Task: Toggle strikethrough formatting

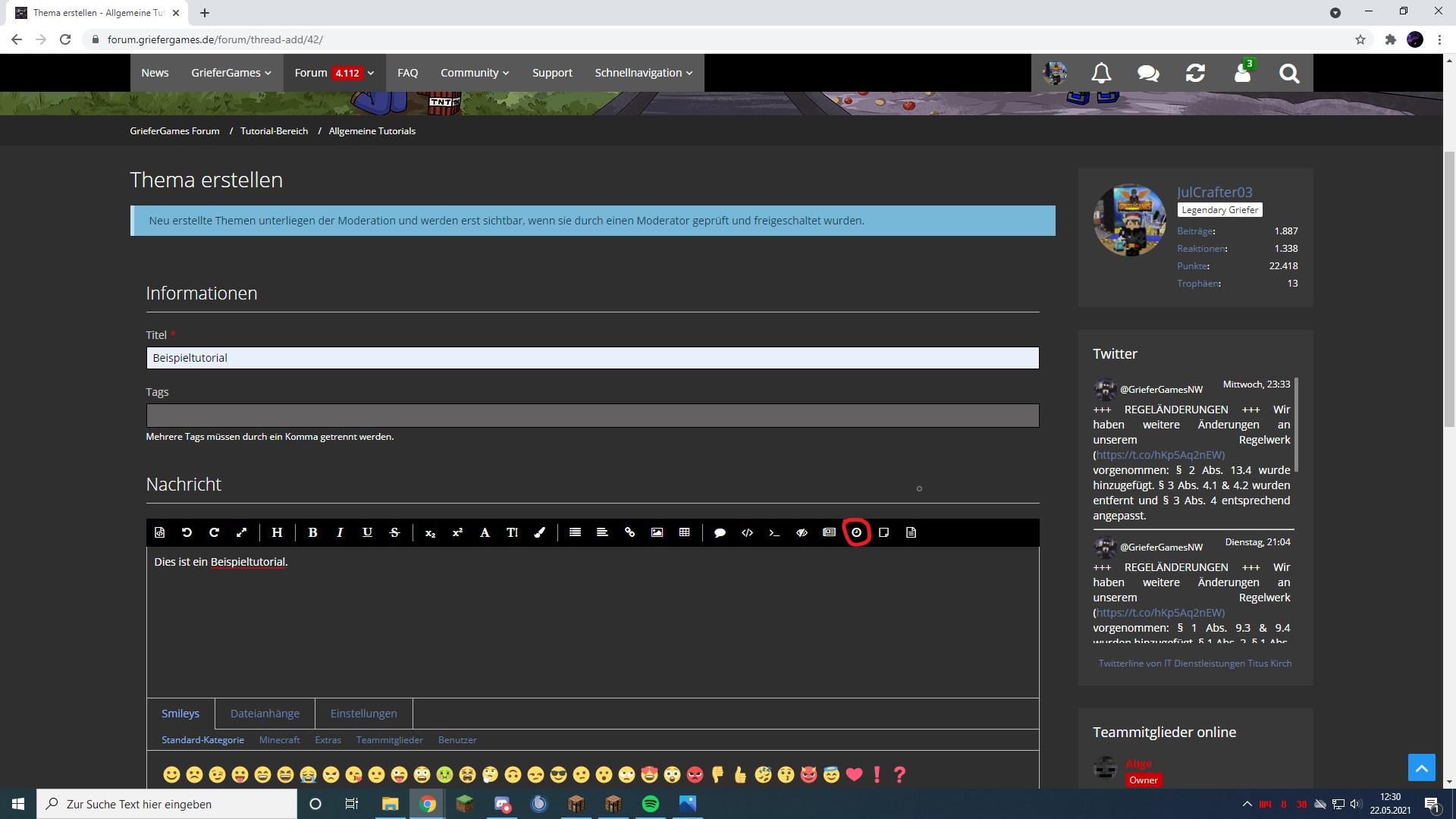Action: 394,532
